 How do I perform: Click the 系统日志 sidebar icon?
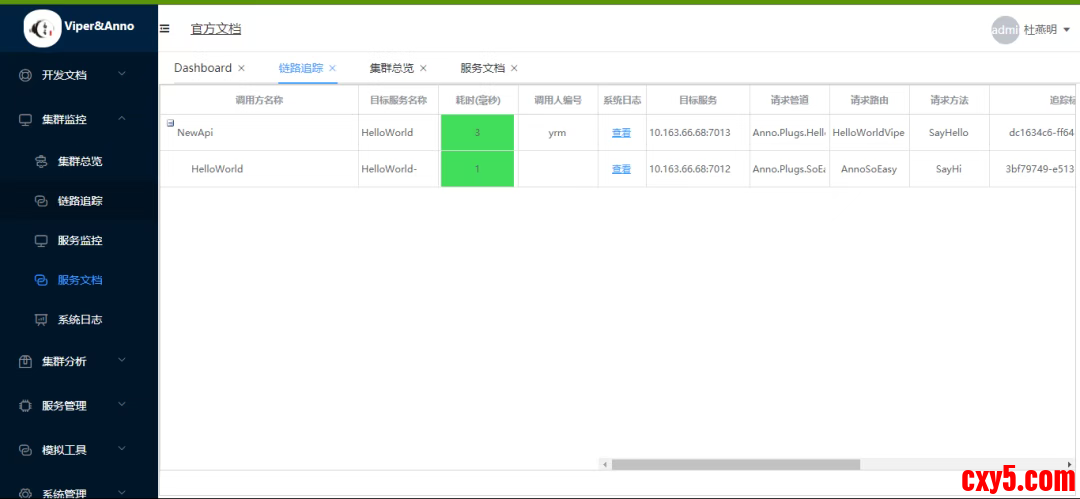[x=41, y=321]
